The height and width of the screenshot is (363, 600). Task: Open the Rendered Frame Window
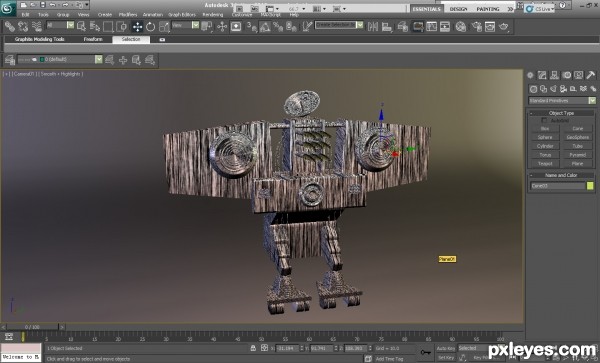pyautogui.click(x=490, y=26)
